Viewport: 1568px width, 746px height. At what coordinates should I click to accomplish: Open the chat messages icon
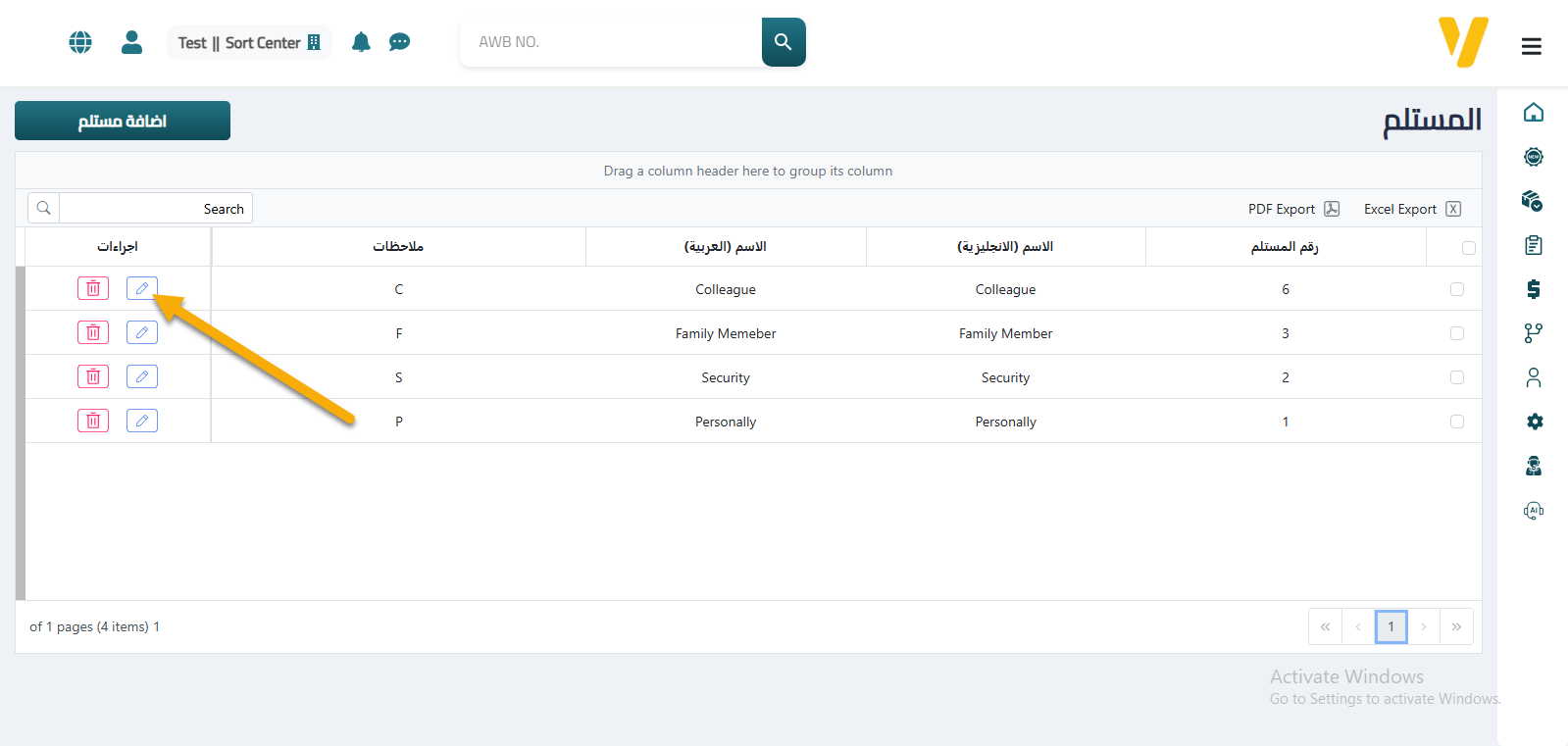pos(399,42)
